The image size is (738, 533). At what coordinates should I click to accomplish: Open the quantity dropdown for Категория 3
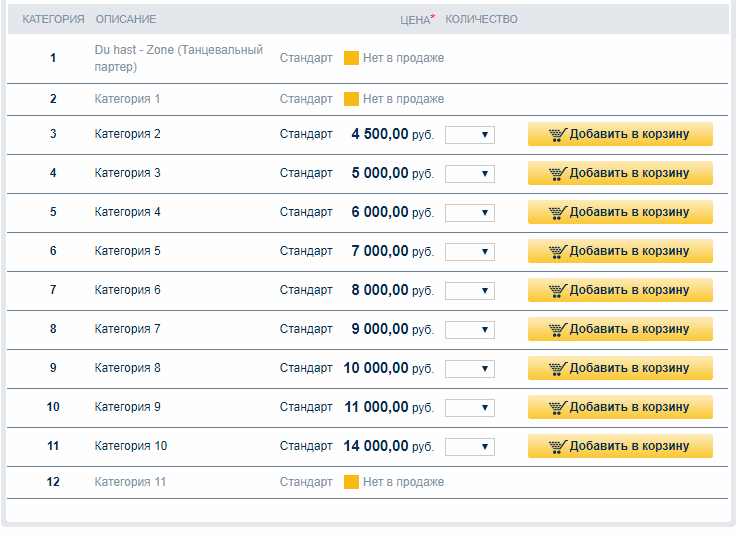click(470, 174)
